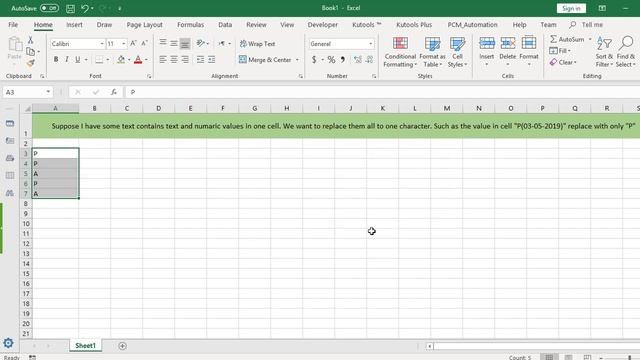Click the Name Box showing A3
The width and height of the screenshot is (640, 360).
pos(27,92)
